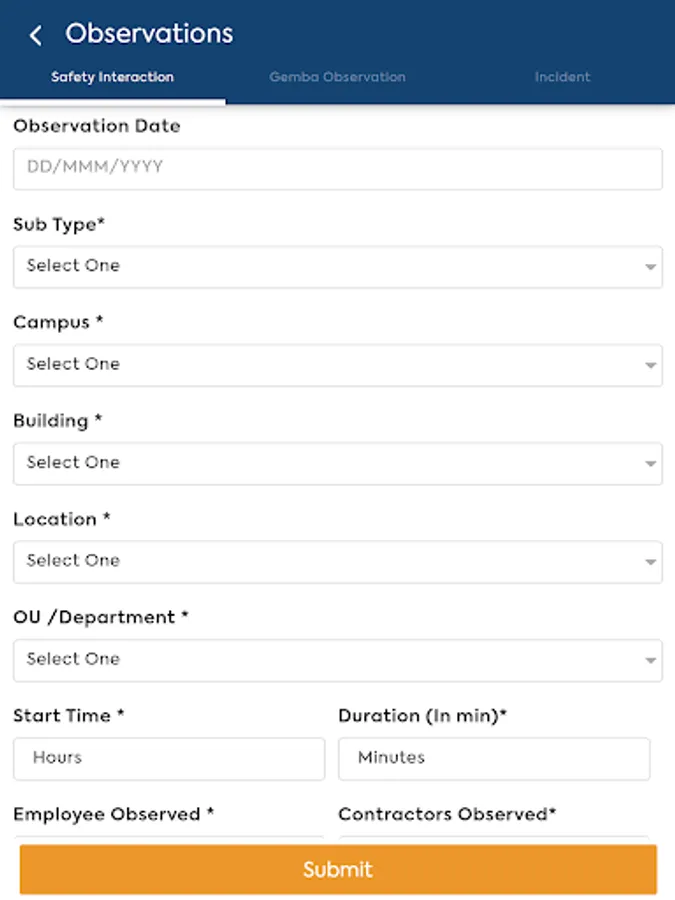The width and height of the screenshot is (675, 900).
Task: Open the Gemba Observation tab
Action: (337, 77)
